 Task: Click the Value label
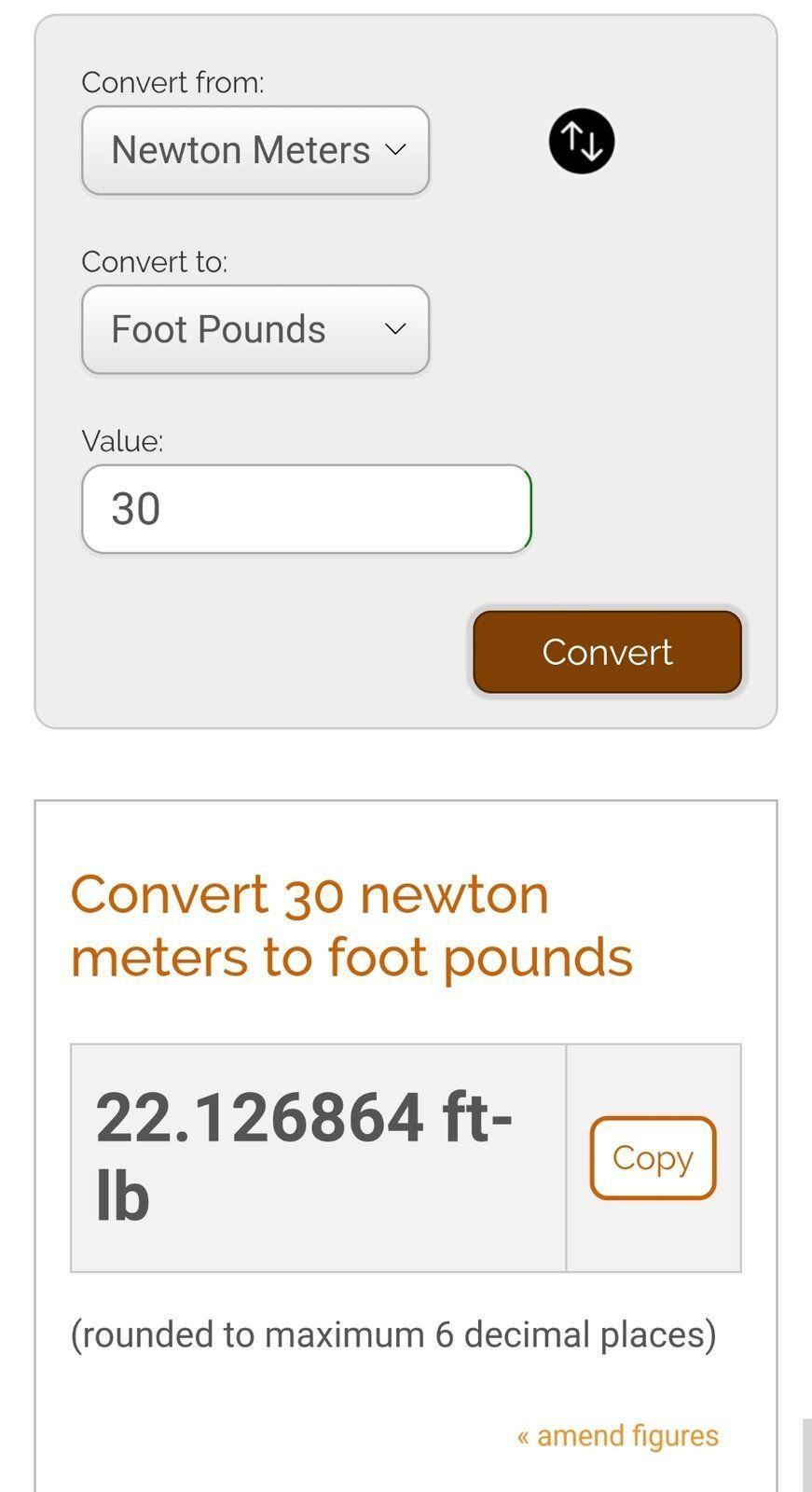pyautogui.click(x=122, y=441)
